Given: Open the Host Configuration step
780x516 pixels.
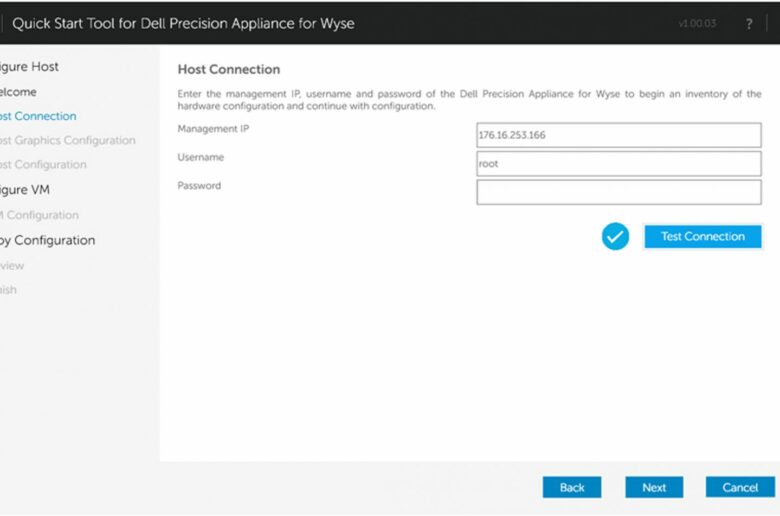Looking at the screenshot, I should [x=43, y=165].
